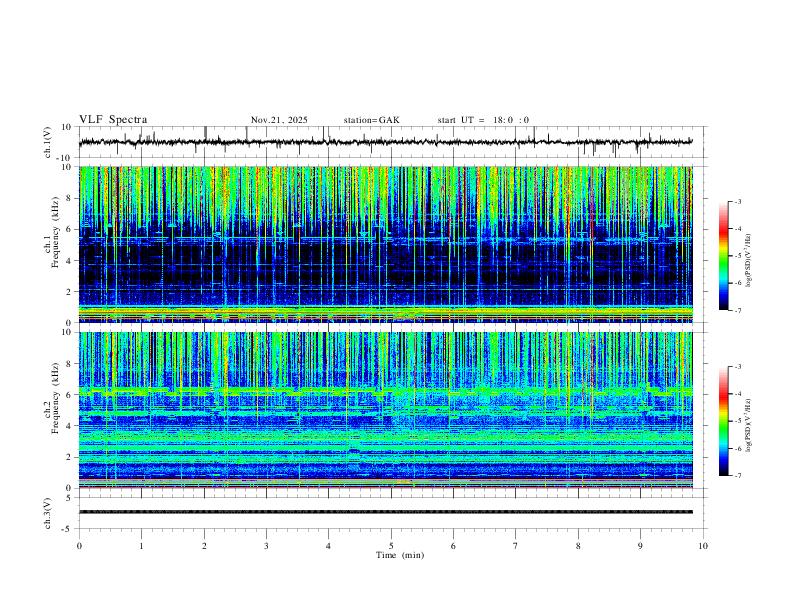Click the "-7" tick on the lower colorbar
The width and height of the screenshot is (792, 612).
(737, 476)
